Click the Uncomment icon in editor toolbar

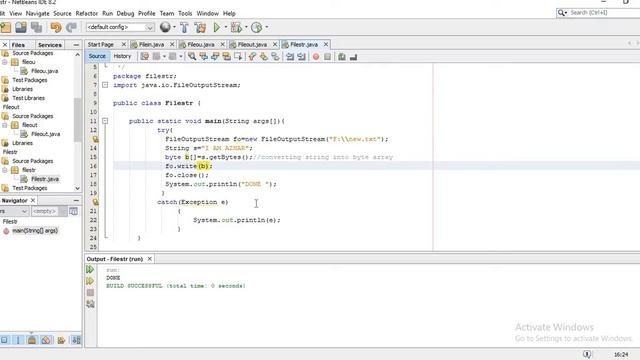pos(353,57)
